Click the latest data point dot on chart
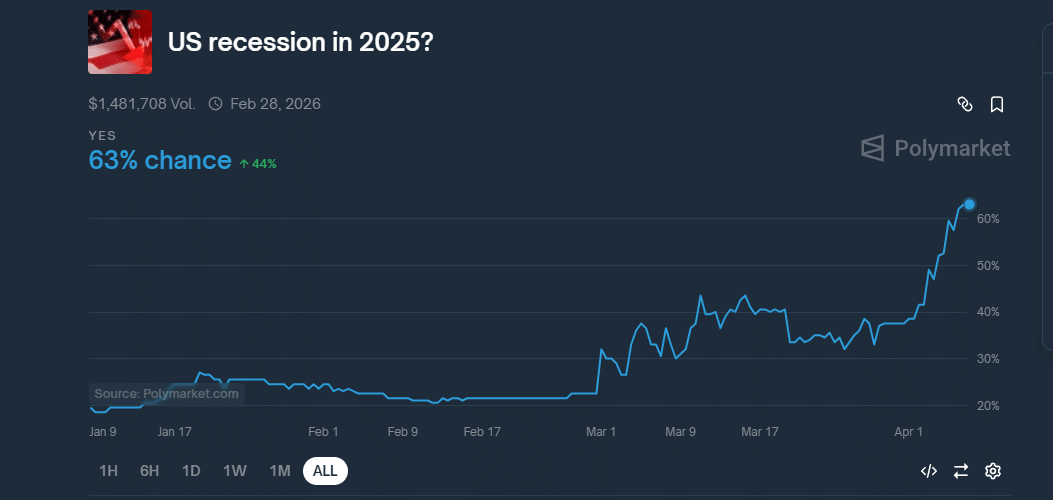This screenshot has height=500, width=1053. click(x=969, y=204)
